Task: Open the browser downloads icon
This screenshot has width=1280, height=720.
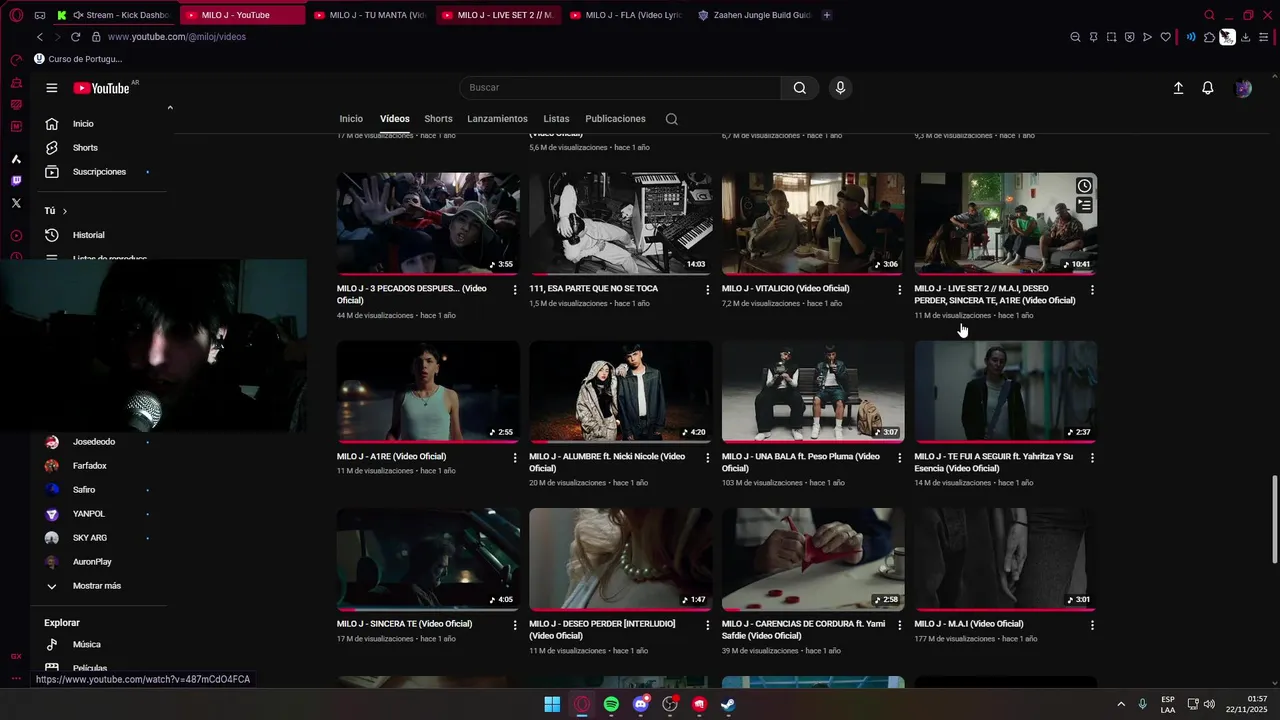Action: click(1245, 37)
